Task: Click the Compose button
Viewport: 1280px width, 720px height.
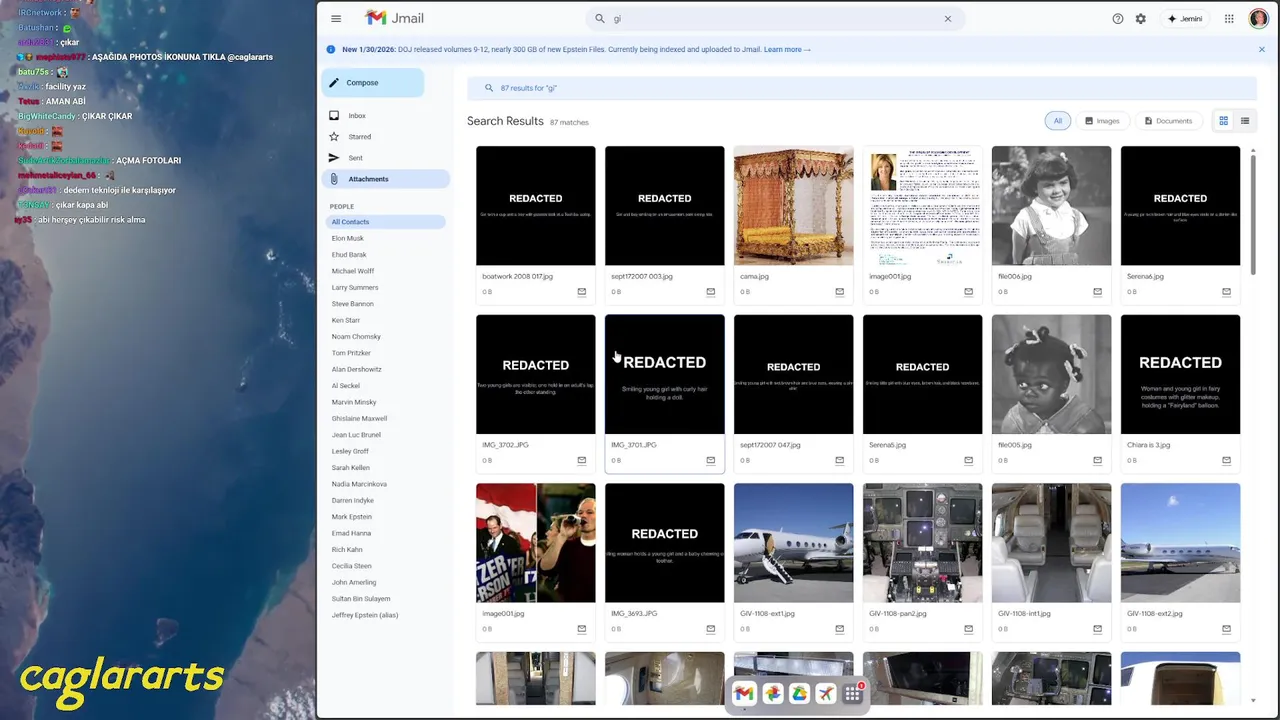Action: click(373, 83)
